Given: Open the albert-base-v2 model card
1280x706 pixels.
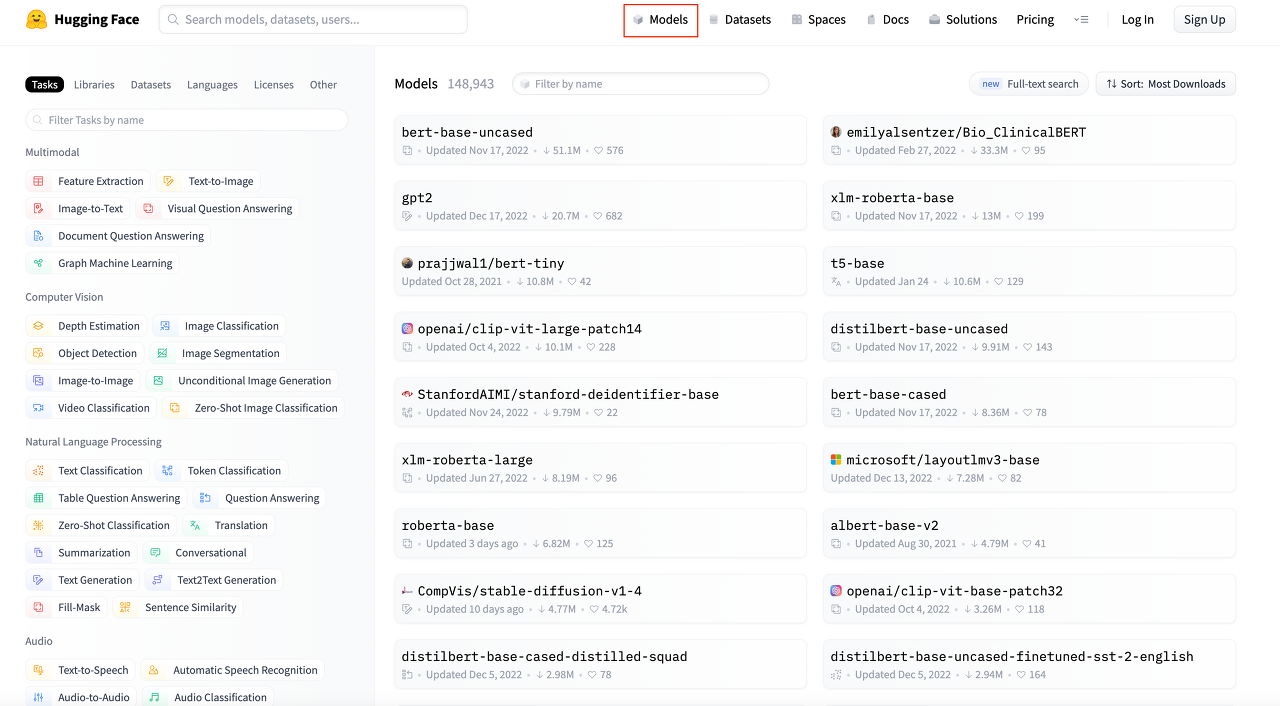Looking at the screenshot, I should (1029, 533).
